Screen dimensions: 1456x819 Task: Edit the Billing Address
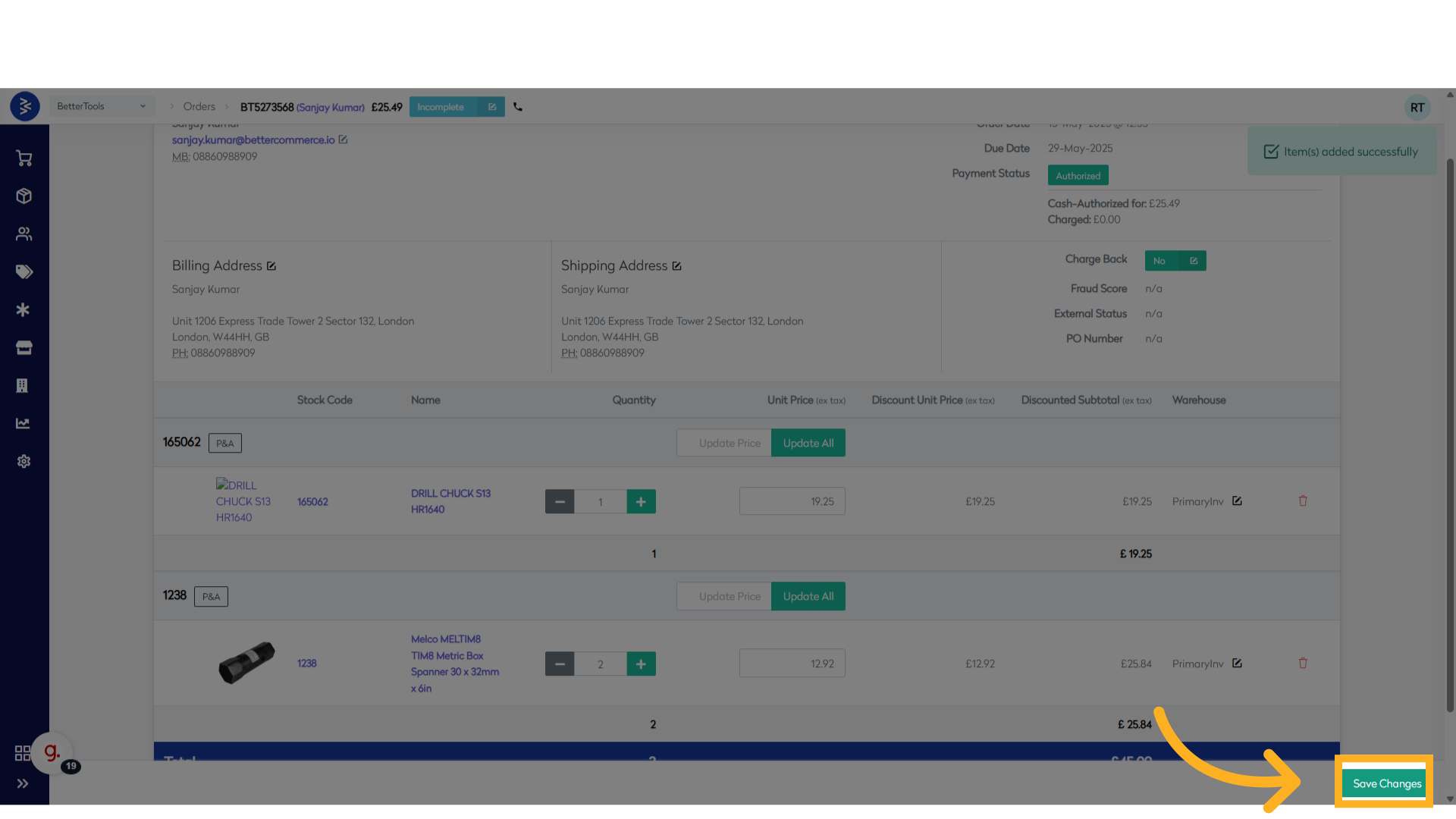tap(271, 266)
